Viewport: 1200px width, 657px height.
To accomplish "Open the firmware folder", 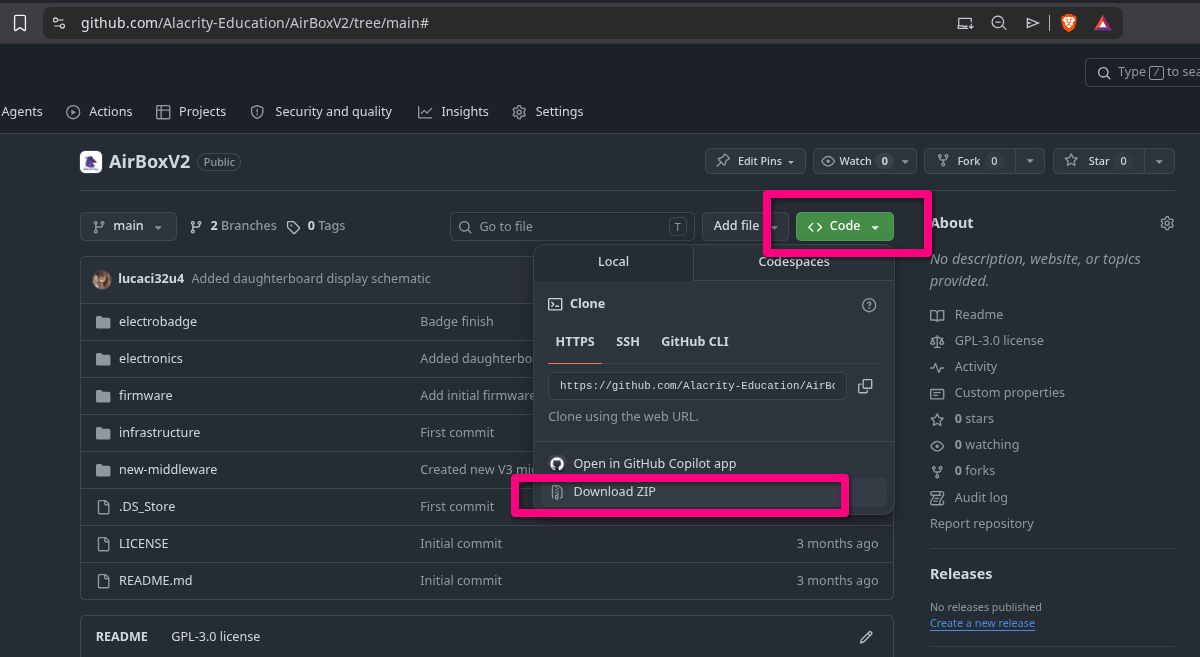I will click(145, 396).
